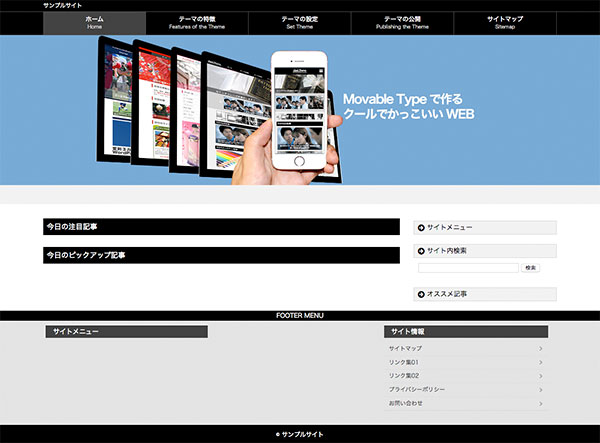This screenshot has height=443, width=600.
Task: Select テーマの設定 Set Theme menu item
Action: point(300,23)
